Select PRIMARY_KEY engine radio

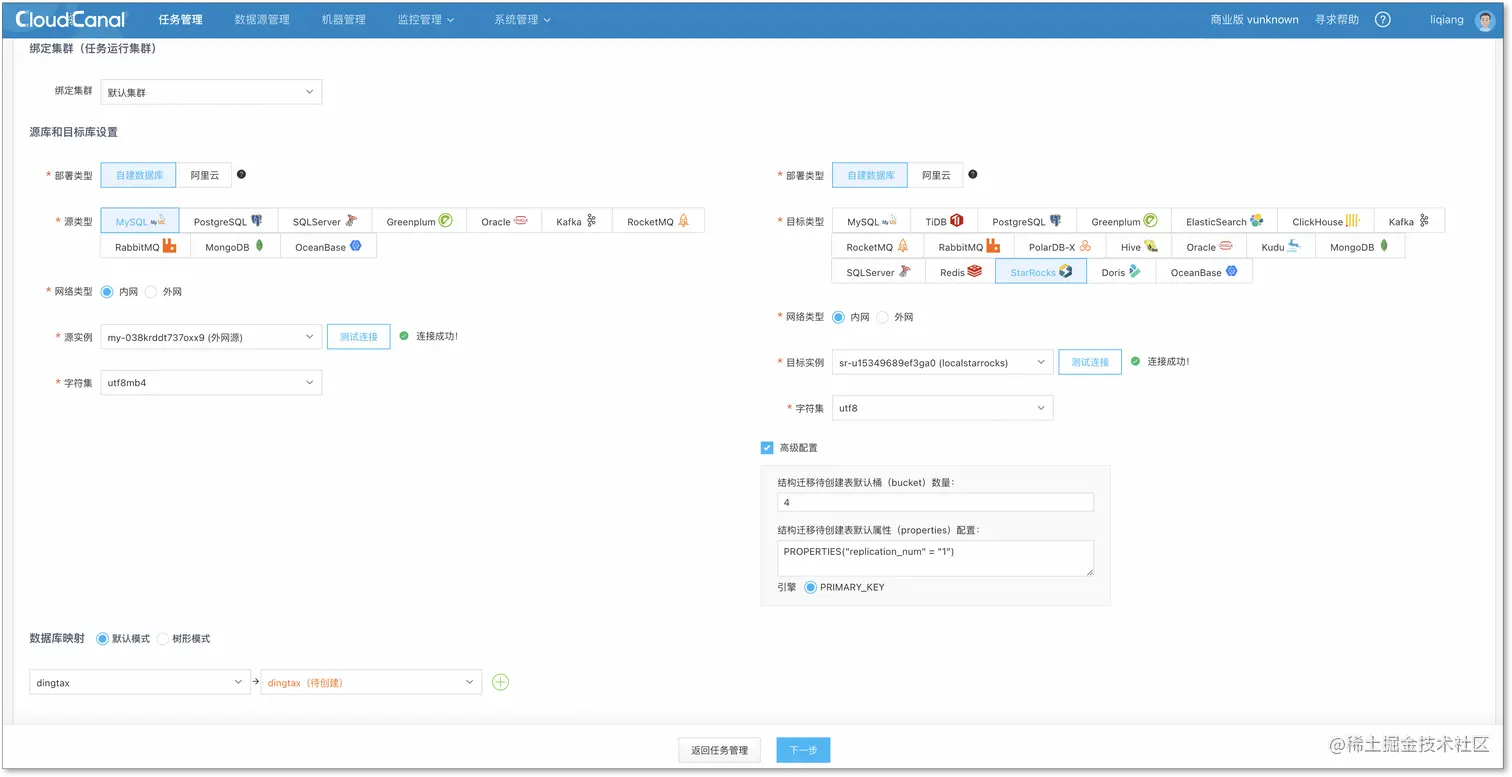(810, 587)
